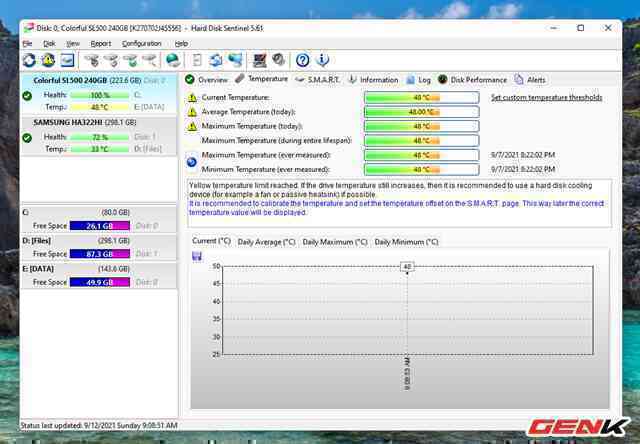Click the yellow warning-triangle toolbar icon
Image resolution: width=640 pixels, height=444 pixels.
click(48, 60)
